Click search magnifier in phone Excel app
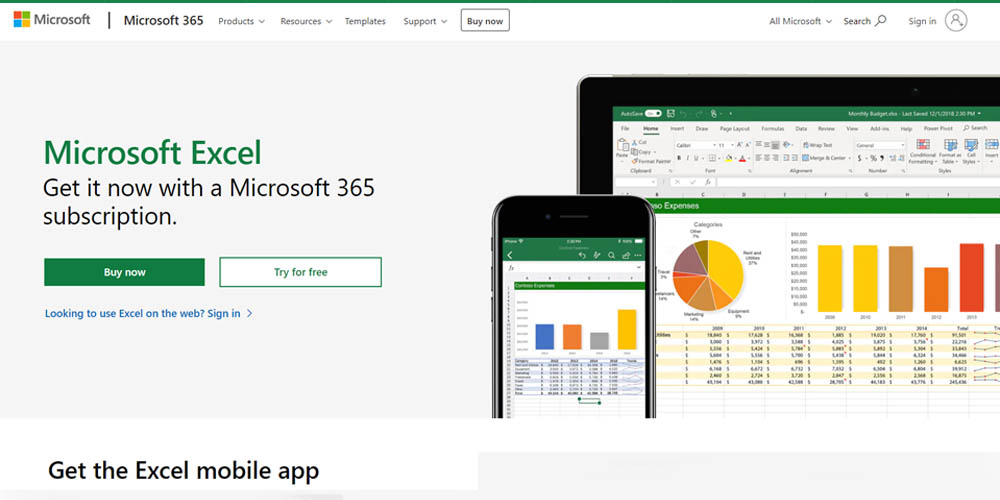 pos(611,255)
